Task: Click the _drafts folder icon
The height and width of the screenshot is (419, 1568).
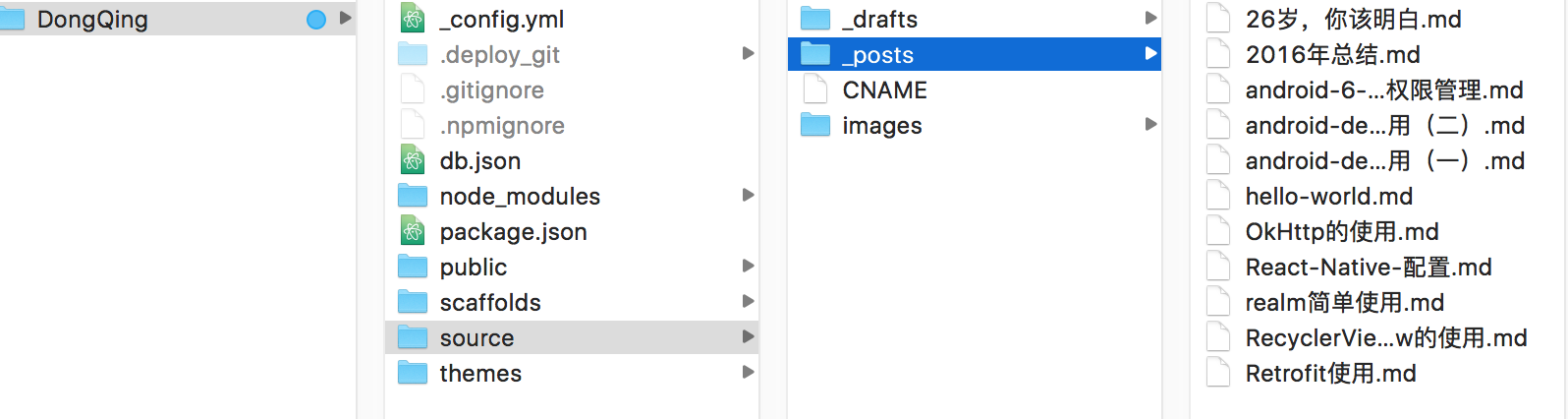Action: click(x=815, y=19)
